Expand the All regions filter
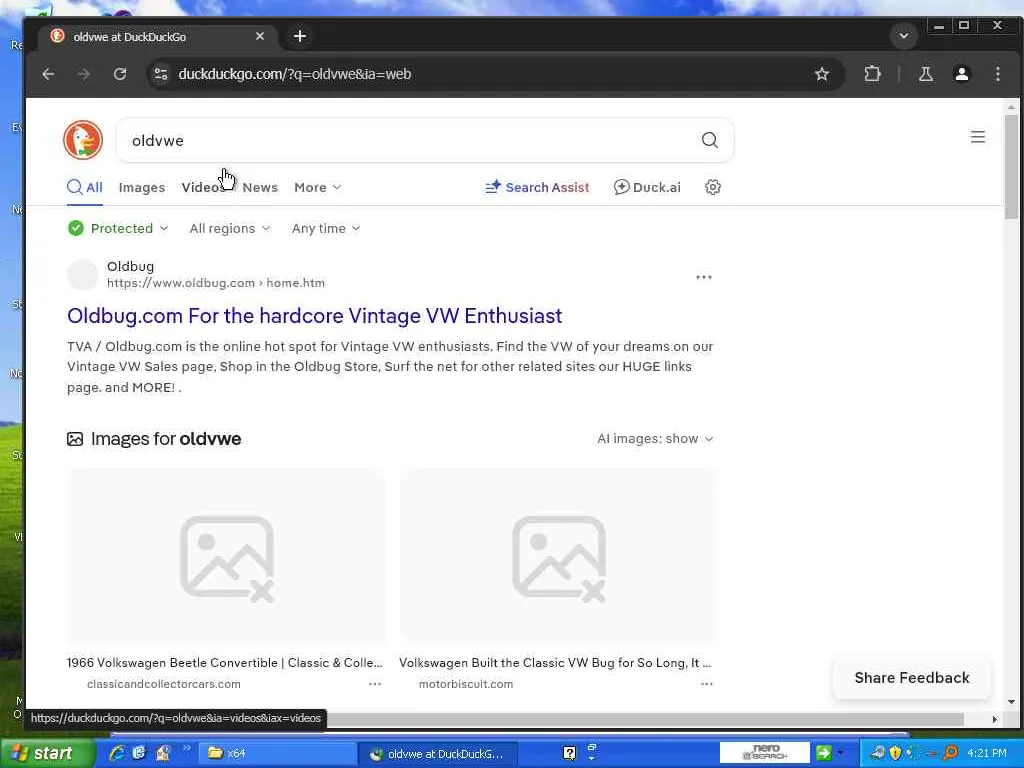Viewport: 1024px width, 768px height. 229,229
